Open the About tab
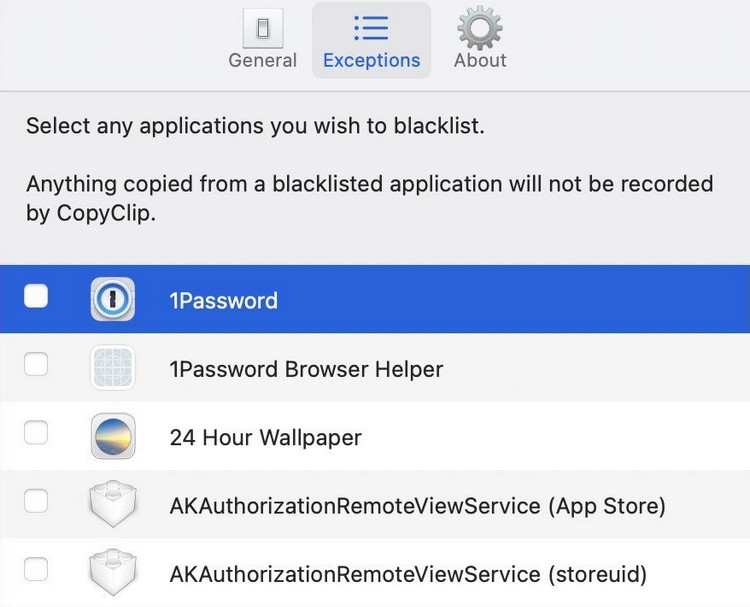The width and height of the screenshot is (750, 607). click(x=480, y=60)
